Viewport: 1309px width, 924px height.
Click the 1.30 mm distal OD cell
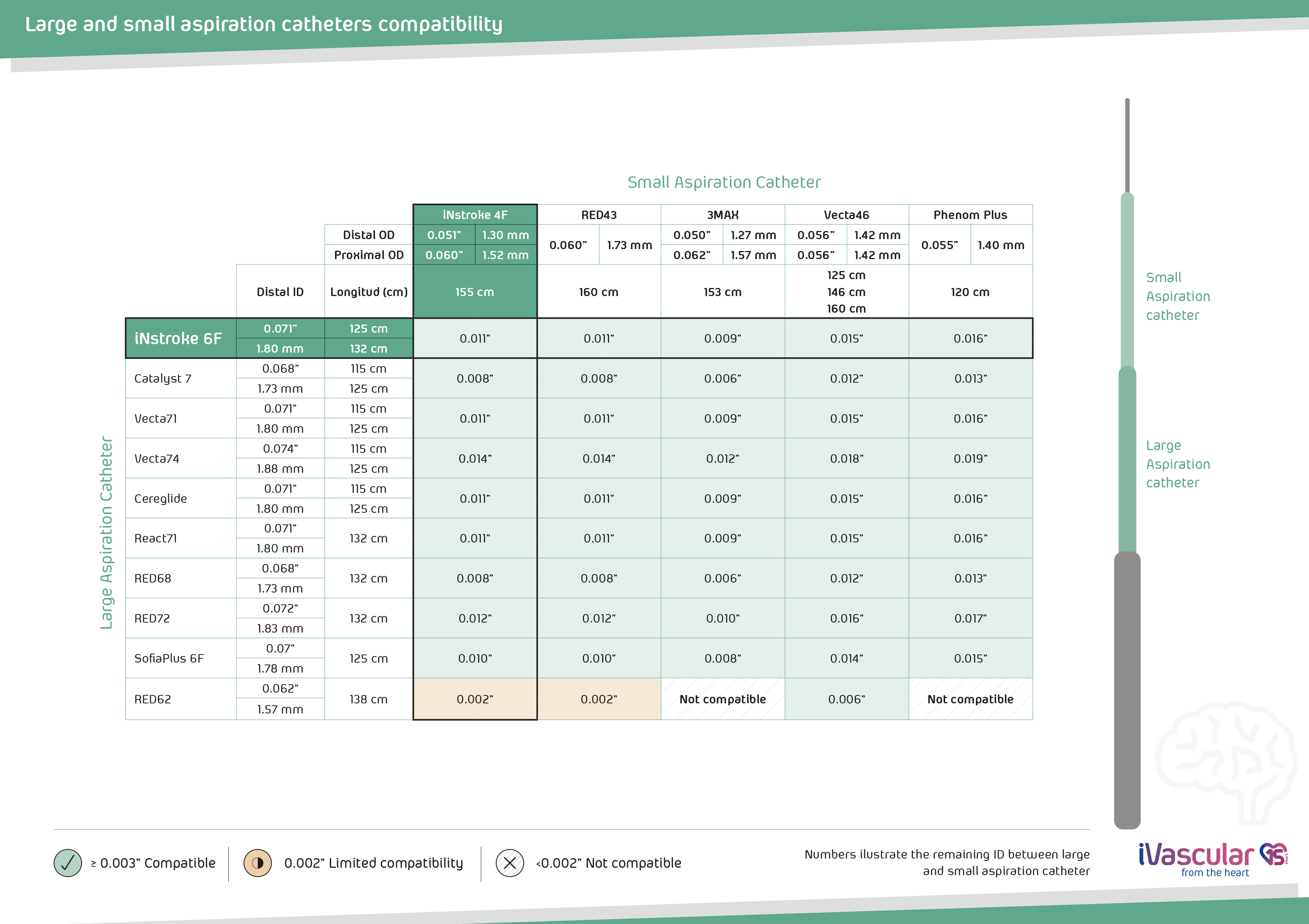[x=506, y=235]
